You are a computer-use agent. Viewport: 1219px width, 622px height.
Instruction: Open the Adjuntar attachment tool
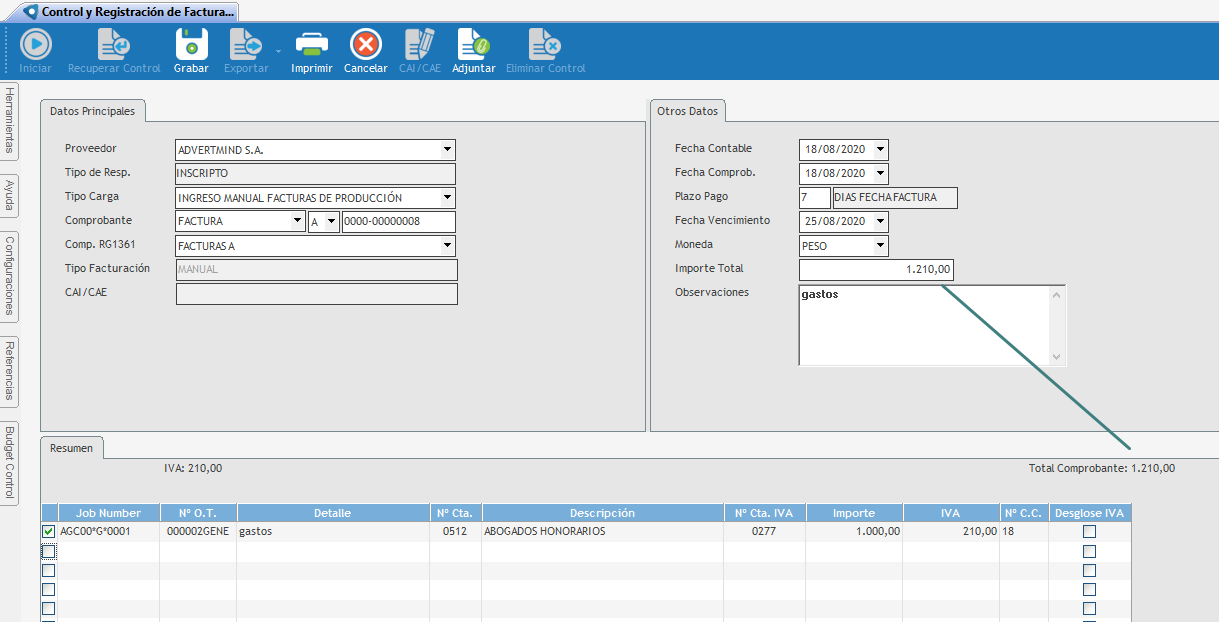pyautogui.click(x=473, y=45)
